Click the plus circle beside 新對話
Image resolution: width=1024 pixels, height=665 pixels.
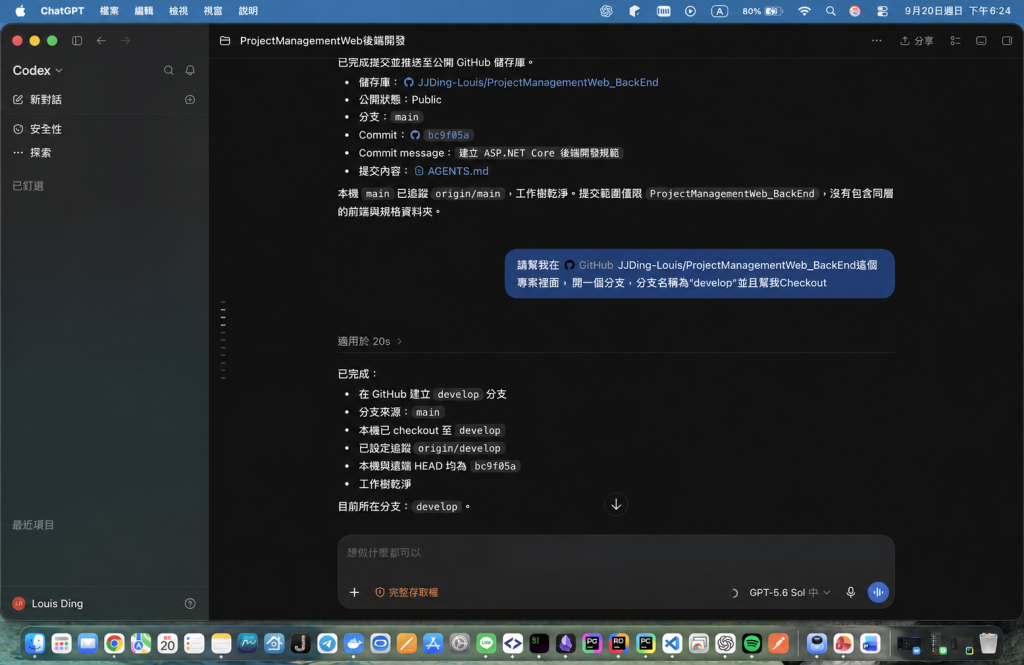[190, 99]
